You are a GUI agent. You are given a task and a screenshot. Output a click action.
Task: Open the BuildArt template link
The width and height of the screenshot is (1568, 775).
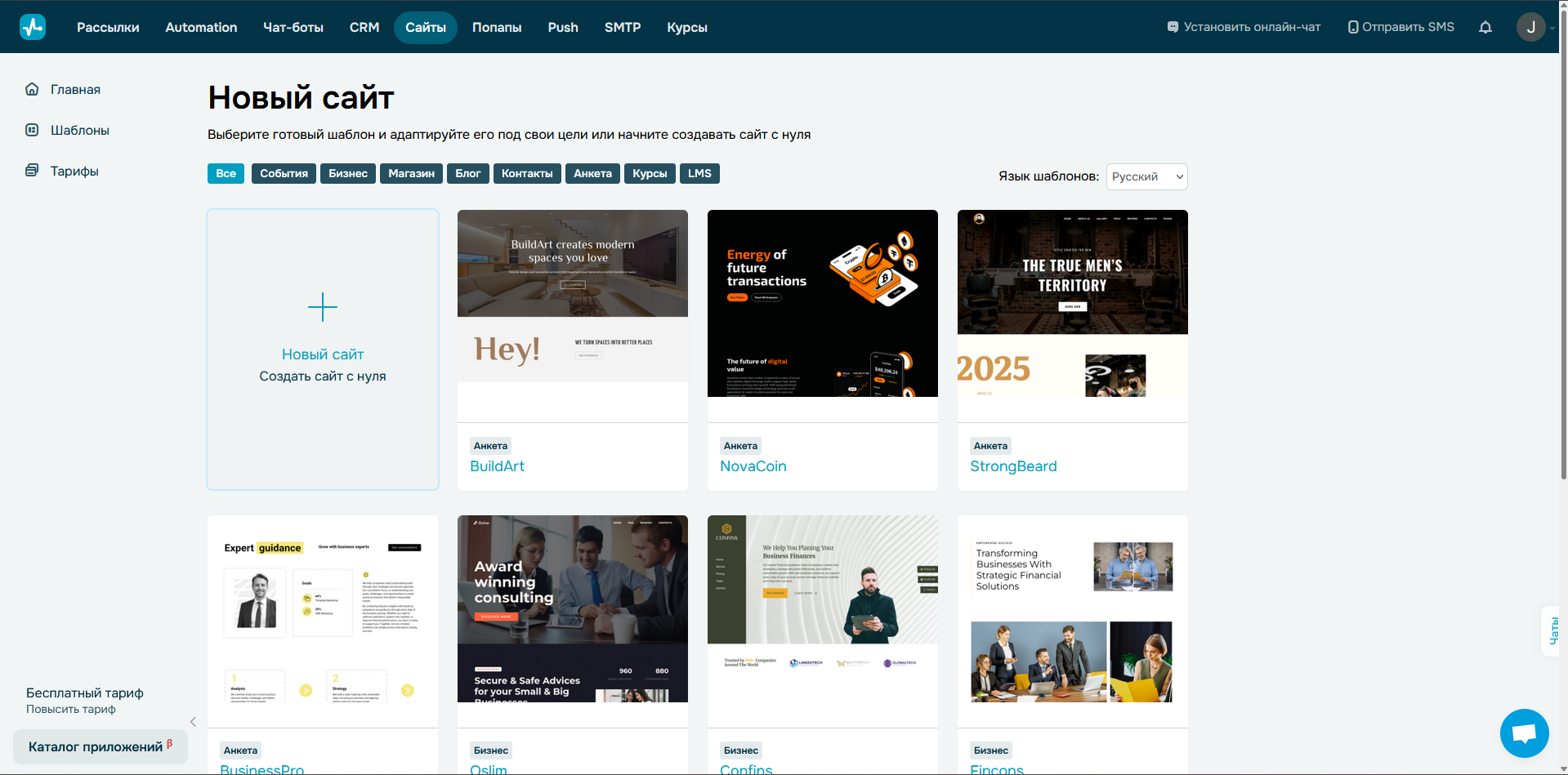[497, 465]
